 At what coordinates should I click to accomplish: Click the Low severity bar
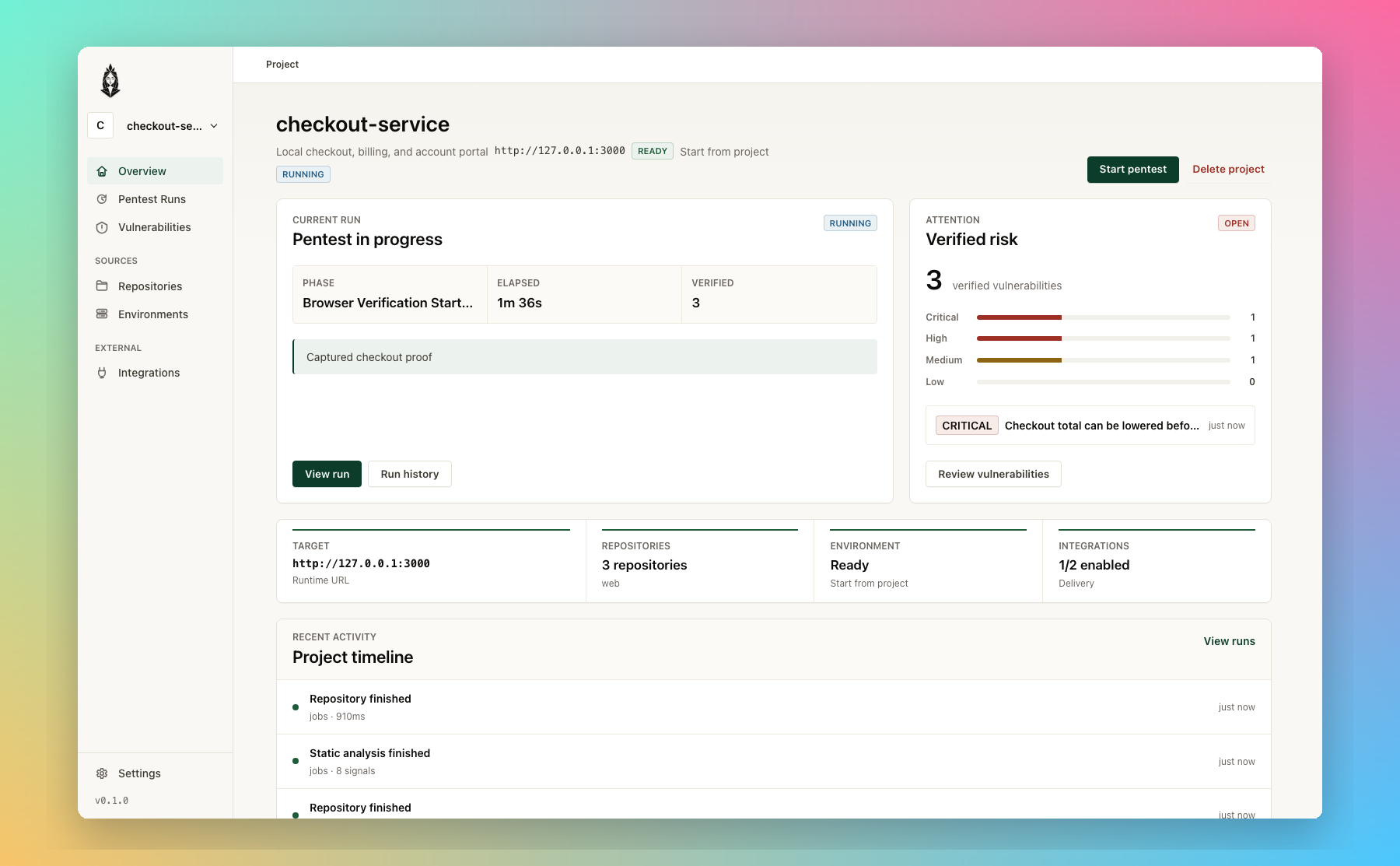coord(1103,382)
